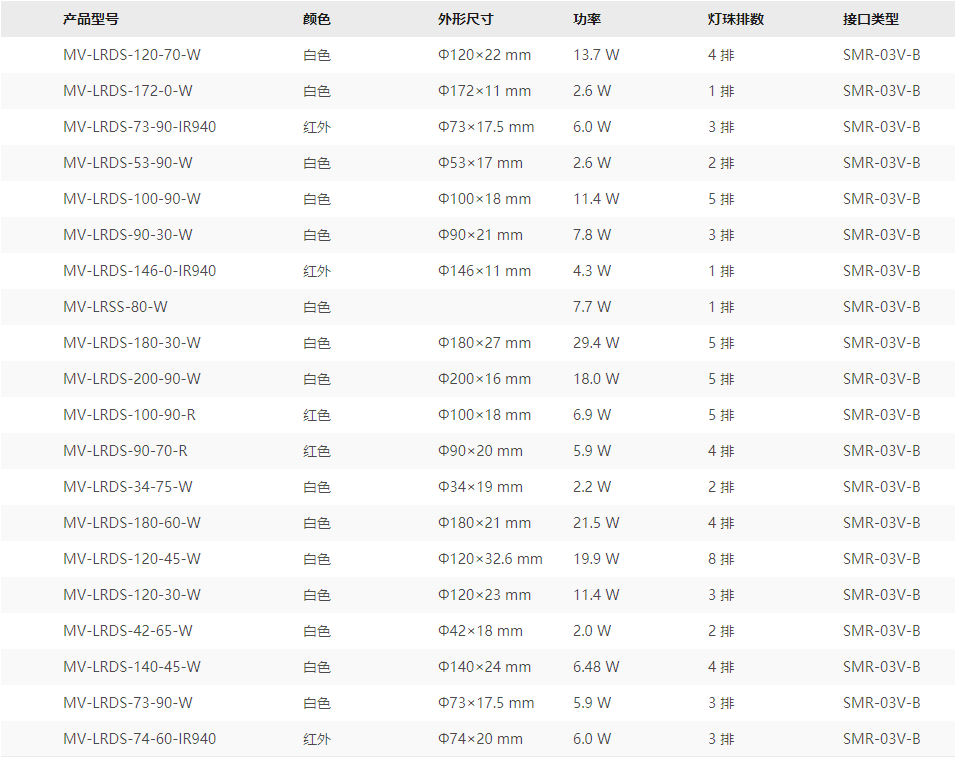The image size is (955, 757).
Task: Select the 外形尺寸 column header
Action: [466, 19]
